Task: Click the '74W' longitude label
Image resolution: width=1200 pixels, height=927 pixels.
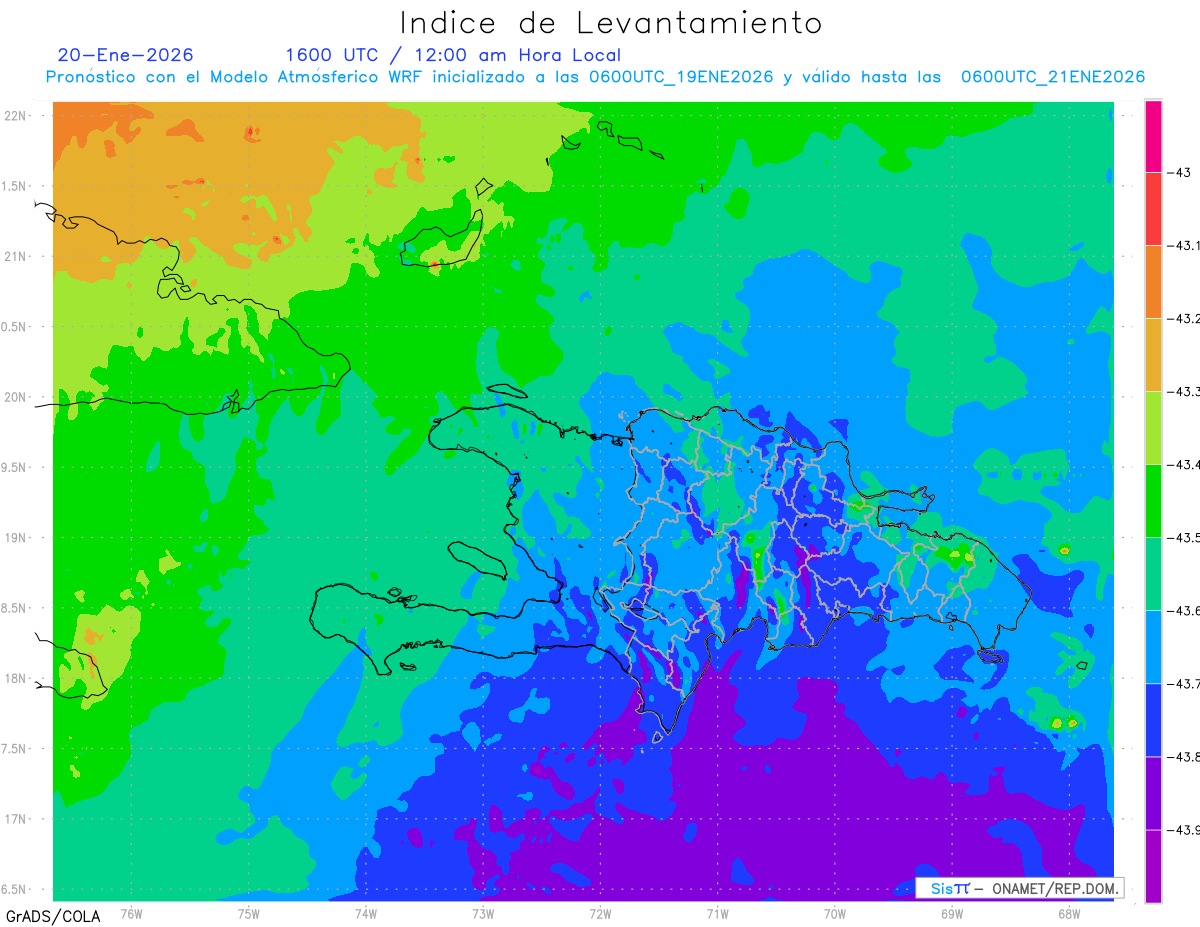Action: point(366,915)
